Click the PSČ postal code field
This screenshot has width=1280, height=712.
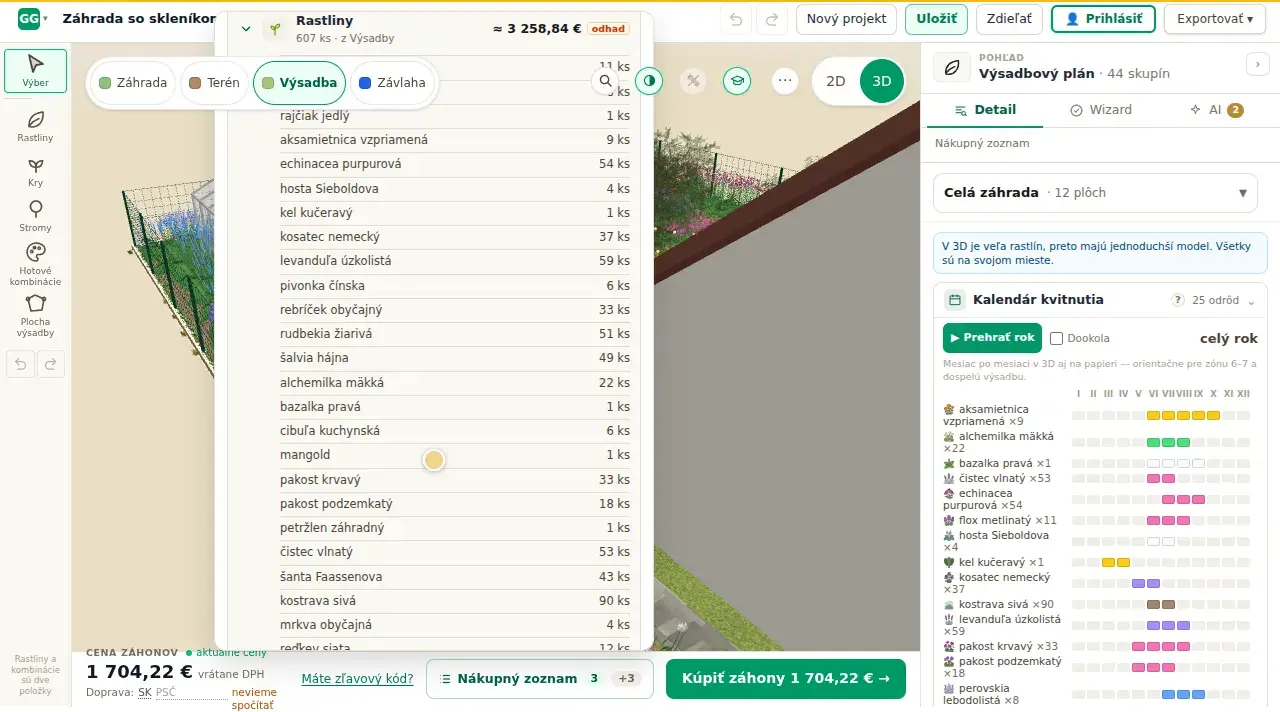(191, 692)
